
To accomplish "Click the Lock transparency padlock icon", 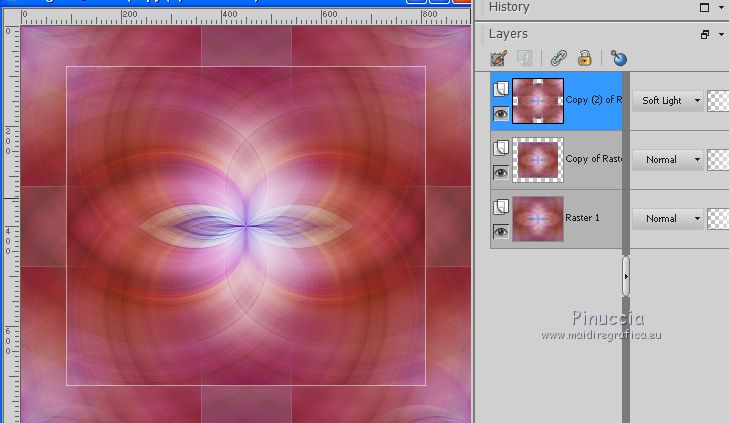I will tap(584, 59).
